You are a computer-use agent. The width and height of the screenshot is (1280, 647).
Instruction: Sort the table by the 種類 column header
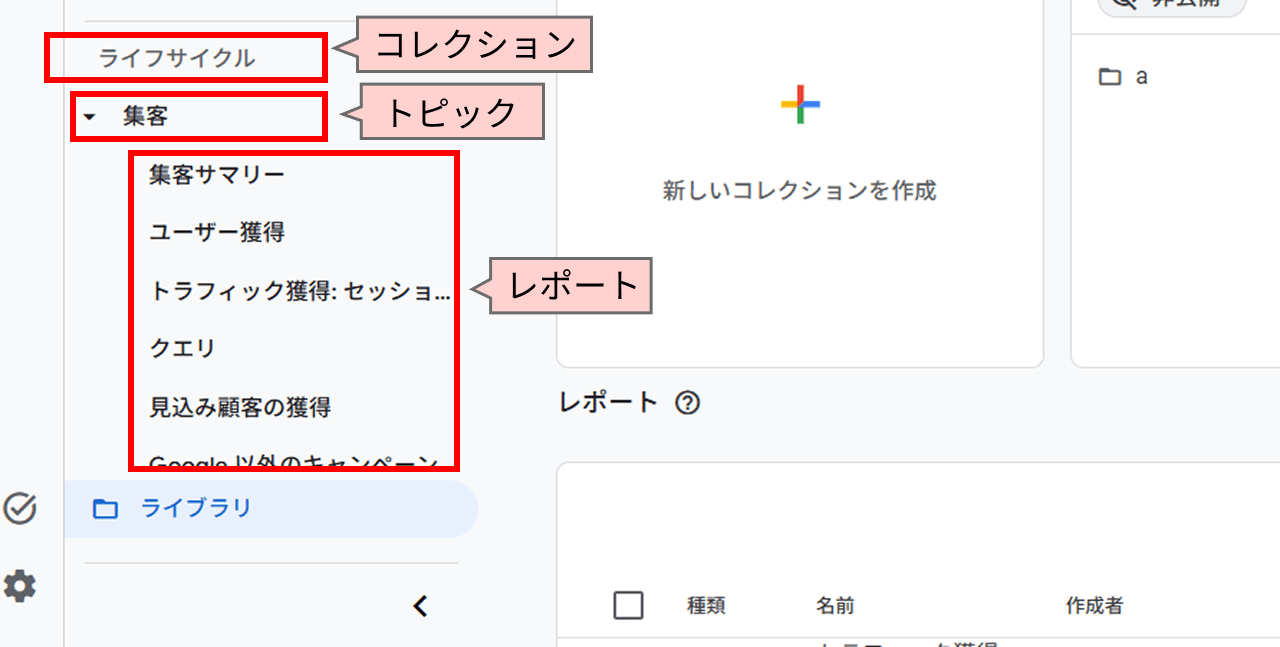coord(706,606)
